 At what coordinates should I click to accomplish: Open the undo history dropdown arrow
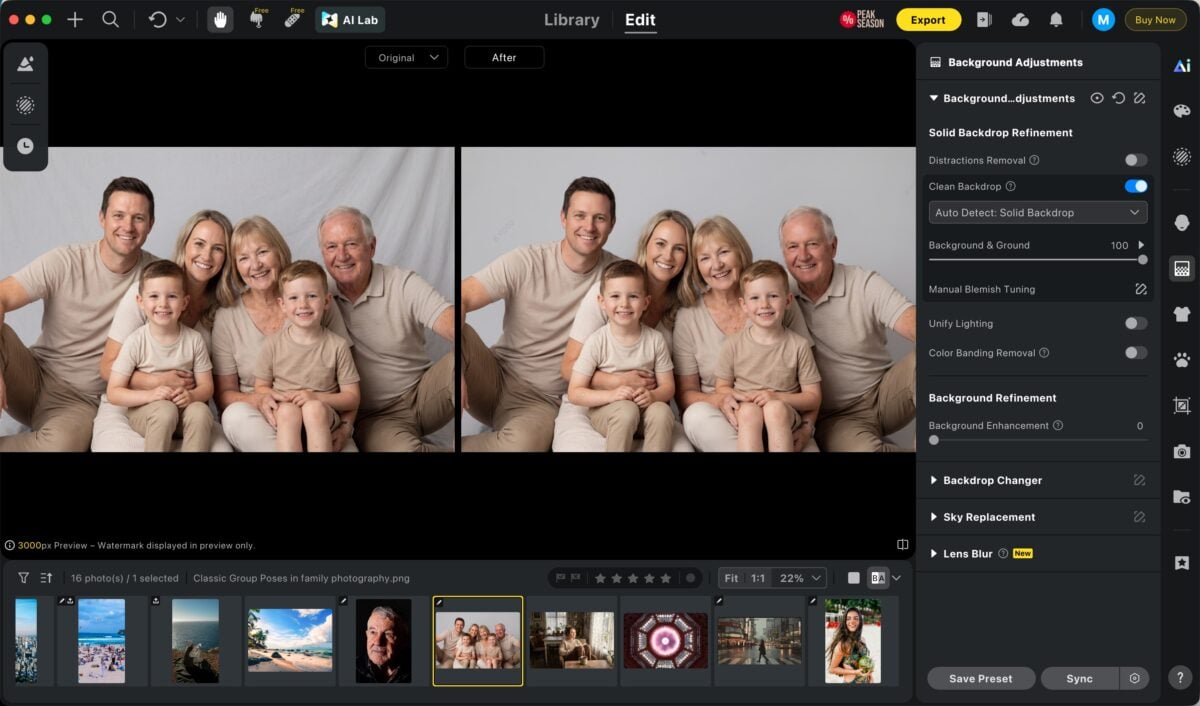[180, 19]
